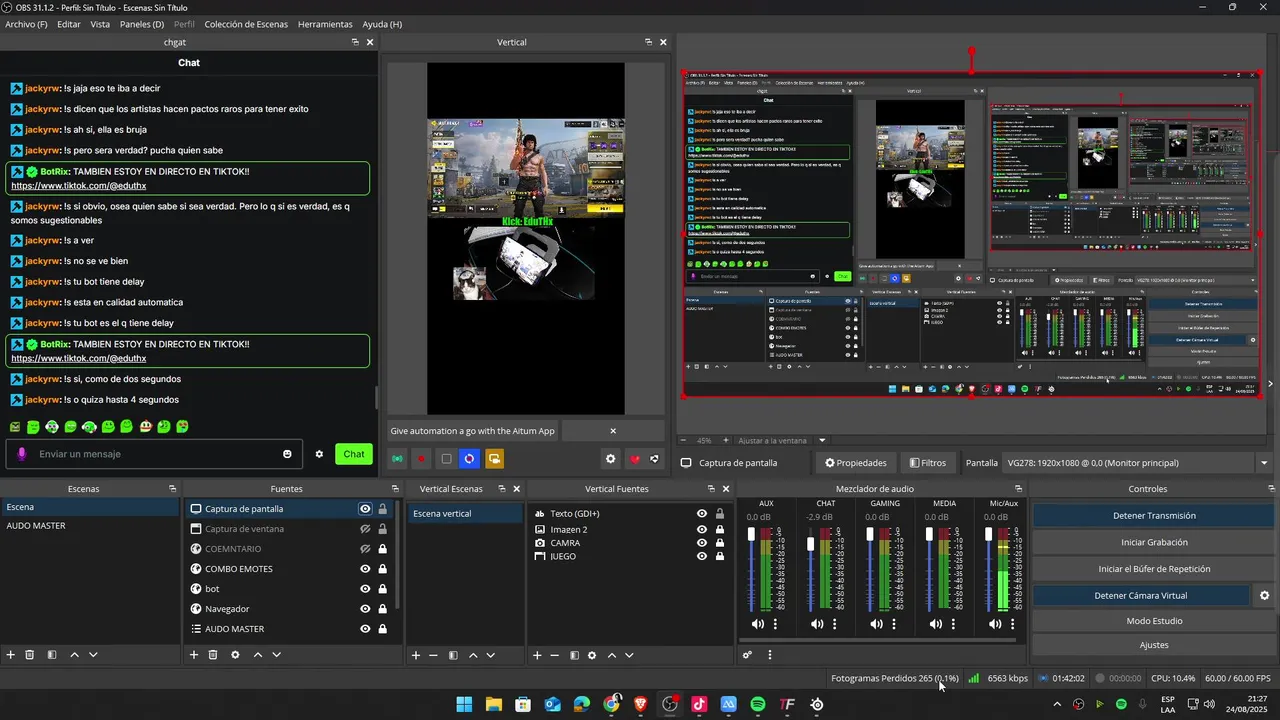Show hidden system tray icons chevron
The width and height of the screenshot is (1280, 720).
(1057, 704)
